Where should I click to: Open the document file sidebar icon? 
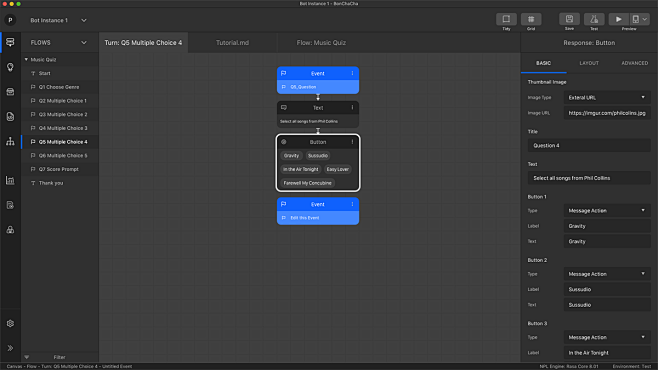click(x=10, y=117)
